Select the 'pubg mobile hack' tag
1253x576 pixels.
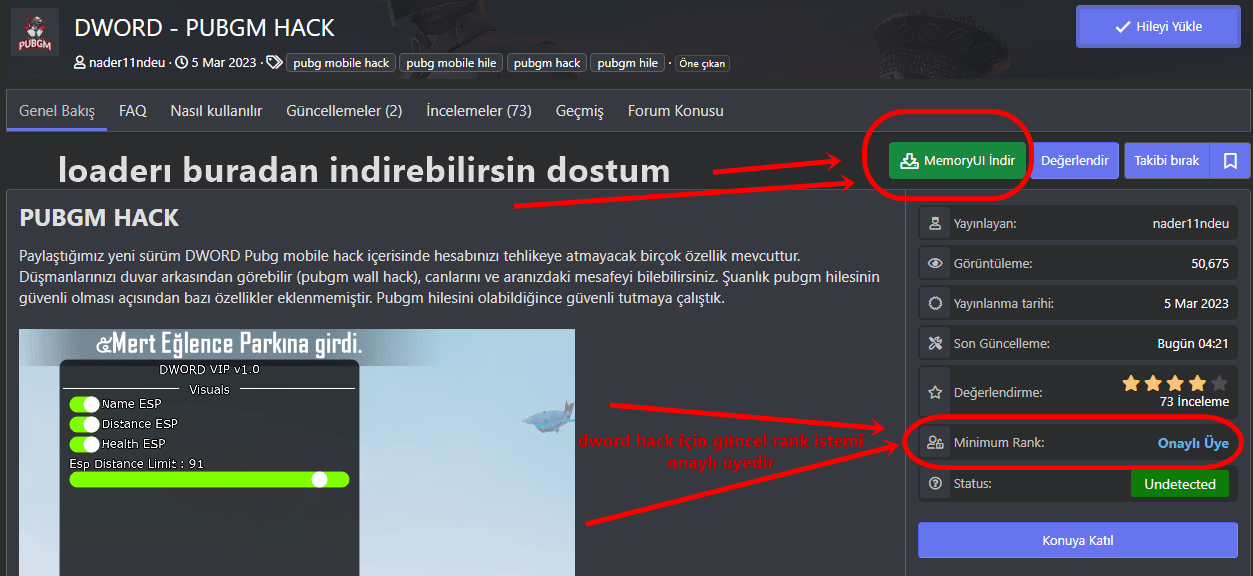pyautogui.click(x=341, y=62)
